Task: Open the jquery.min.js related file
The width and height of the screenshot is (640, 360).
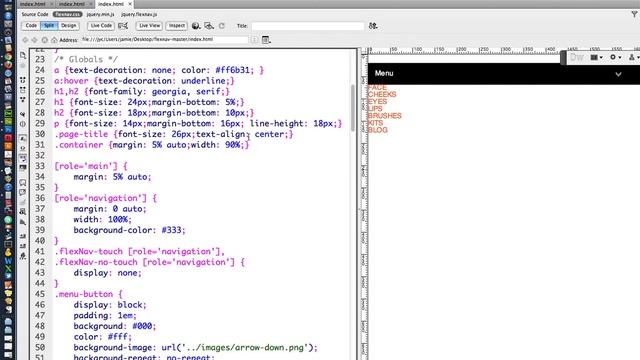Action: pyautogui.click(x=100, y=14)
